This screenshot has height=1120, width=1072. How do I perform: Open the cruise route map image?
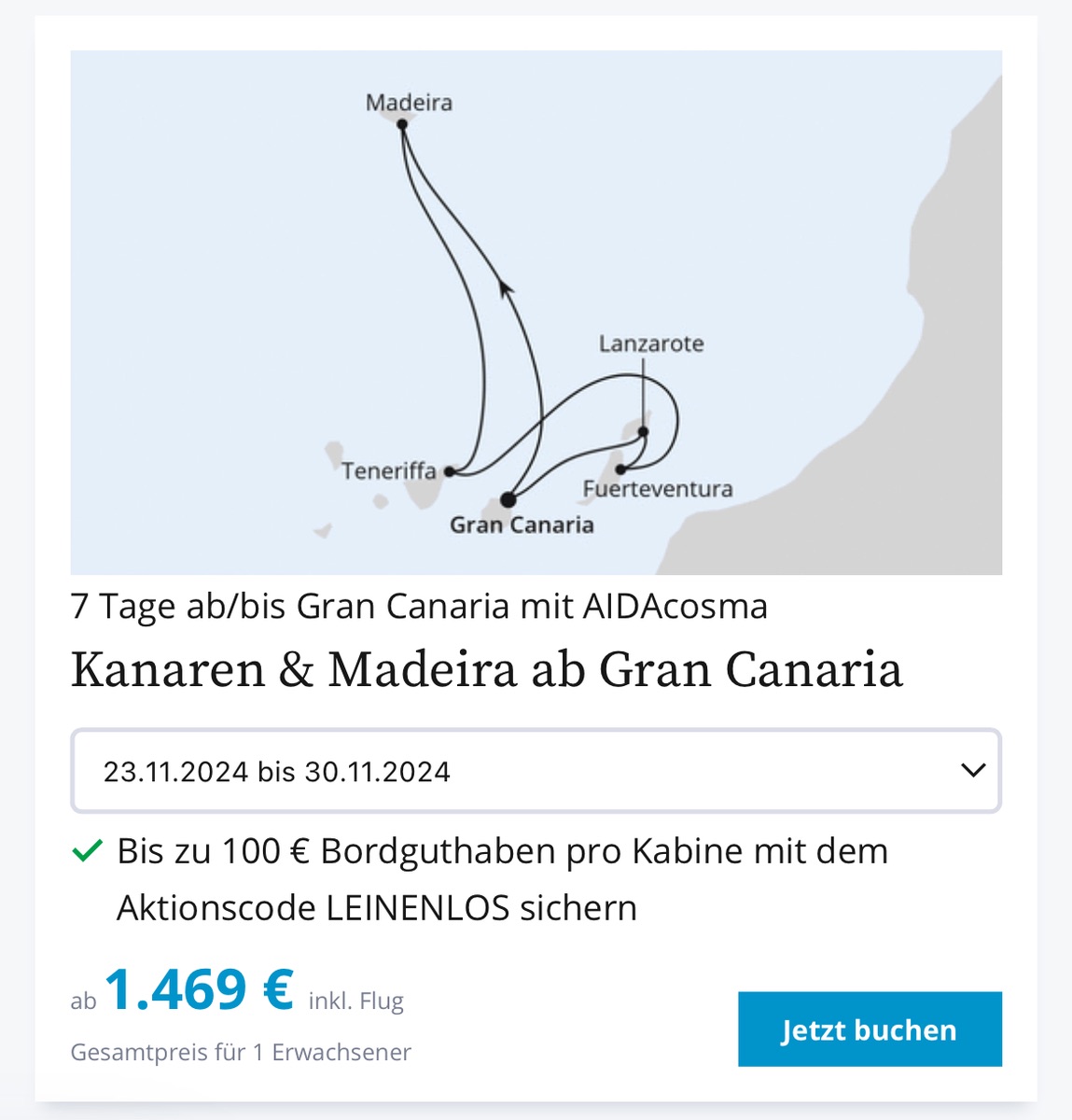pyautogui.click(x=536, y=313)
